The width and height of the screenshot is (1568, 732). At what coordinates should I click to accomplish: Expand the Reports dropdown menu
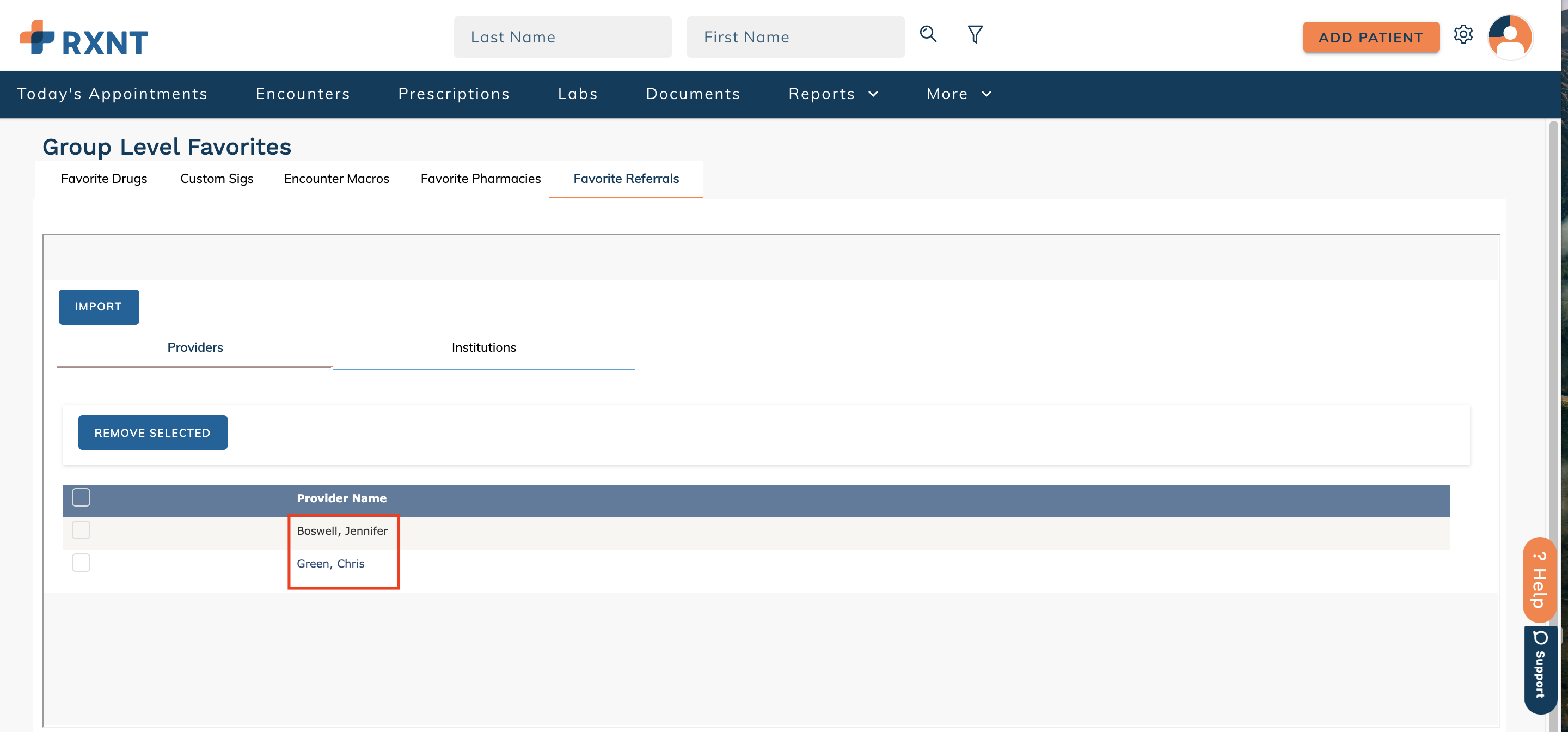[x=834, y=94]
